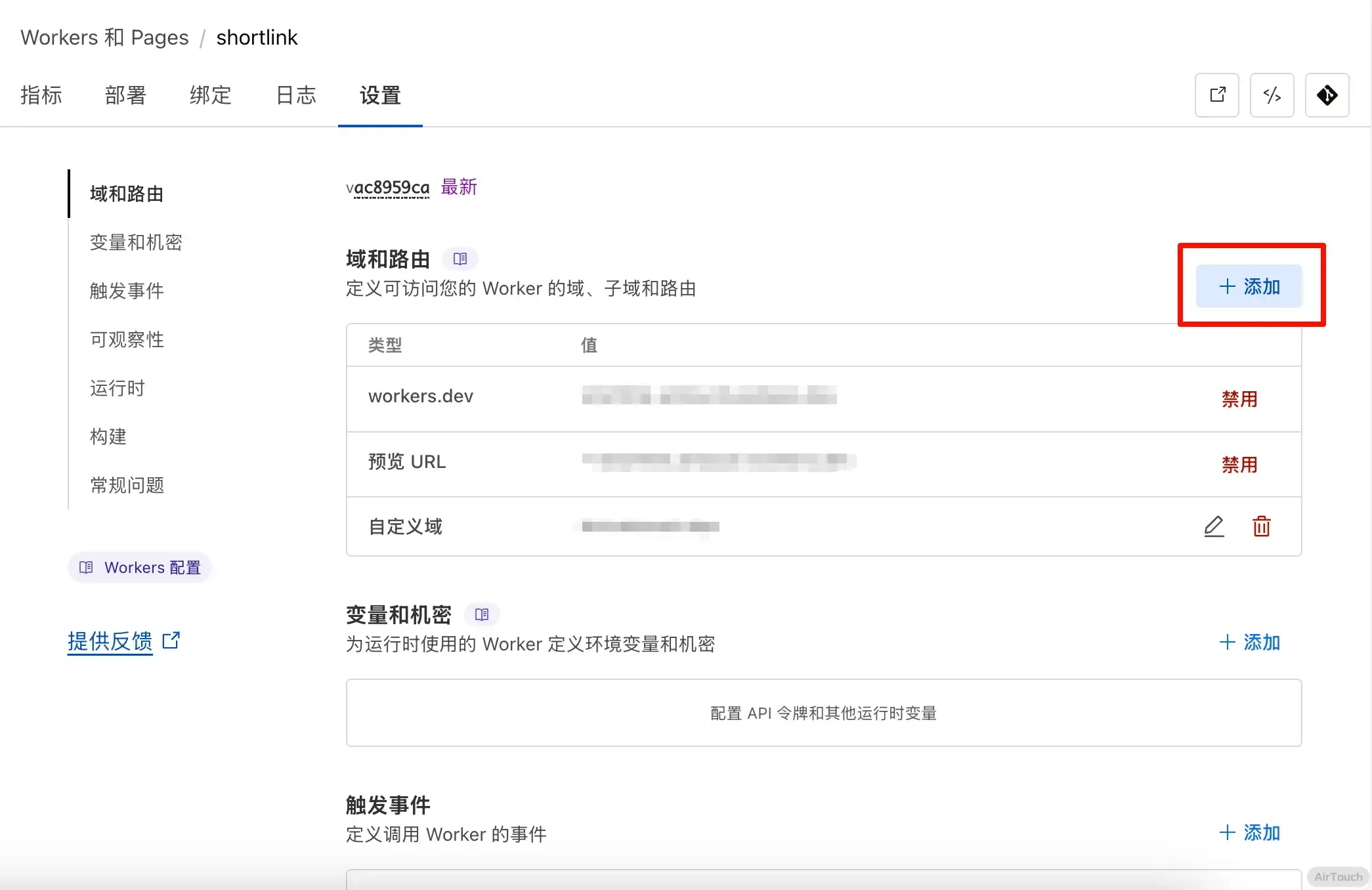This screenshot has height=890, width=1372.
Task: Click the pencil edit icon for 自定义域
Action: [x=1214, y=526]
